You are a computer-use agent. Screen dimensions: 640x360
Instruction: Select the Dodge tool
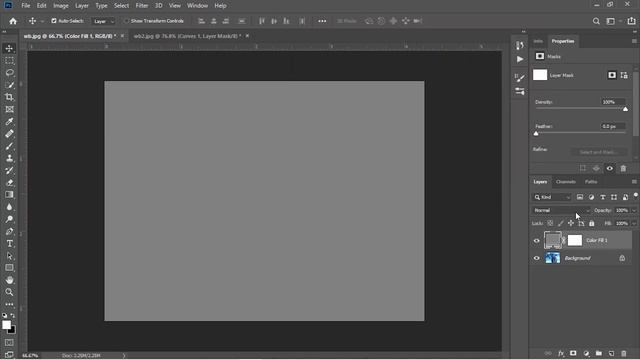click(9, 219)
